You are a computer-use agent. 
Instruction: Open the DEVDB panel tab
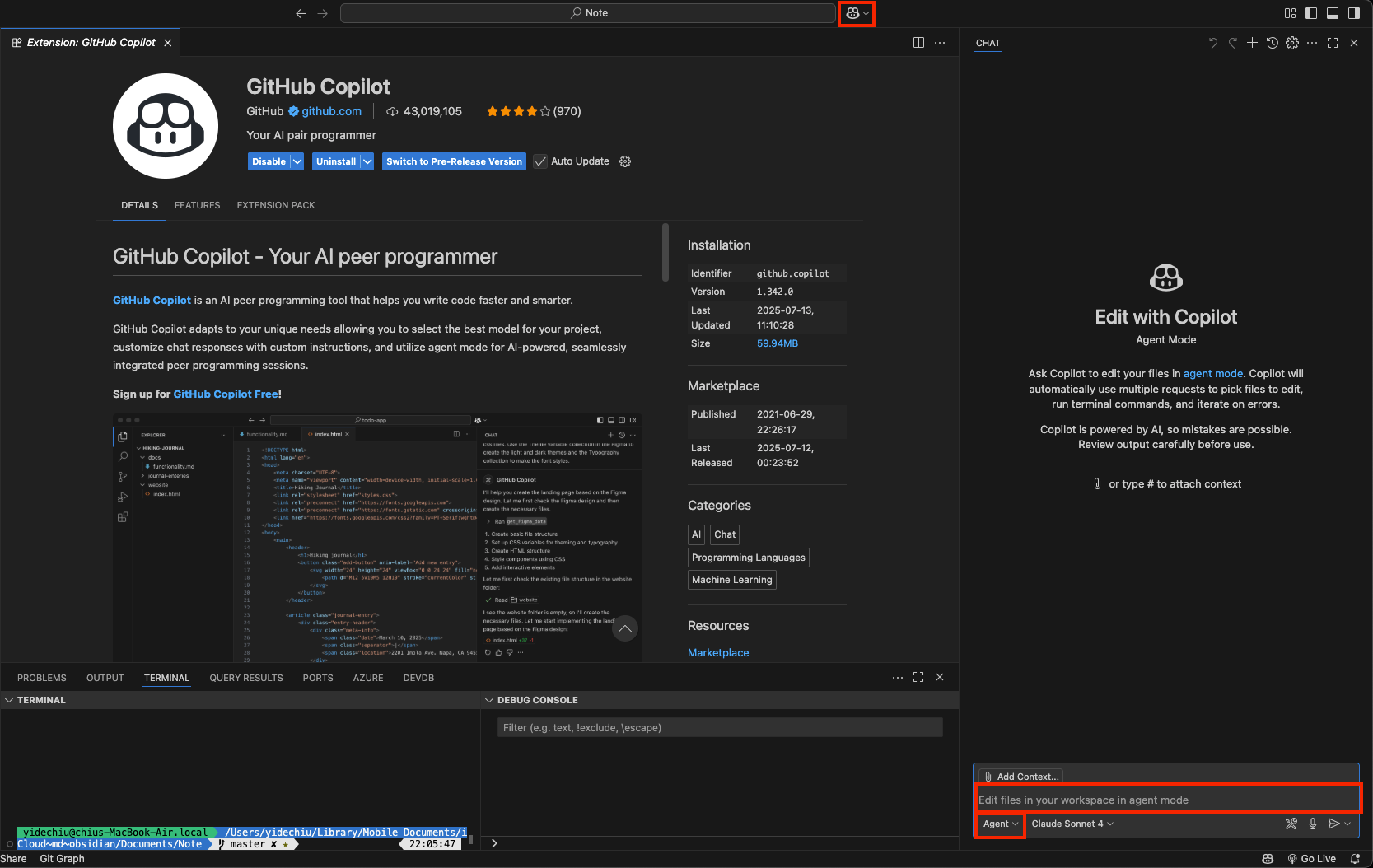click(418, 678)
